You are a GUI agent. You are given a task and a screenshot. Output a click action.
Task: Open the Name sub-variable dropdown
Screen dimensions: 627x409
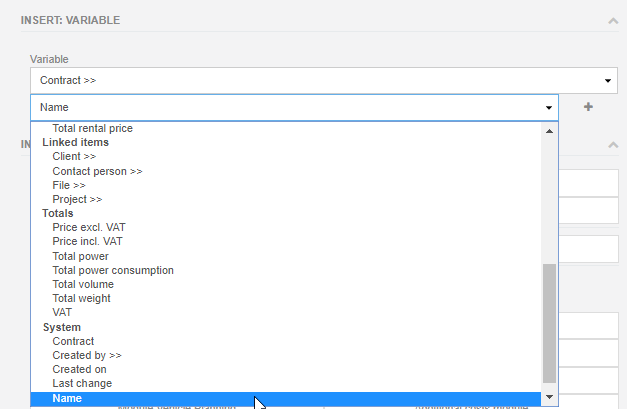[x=294, y=108]
